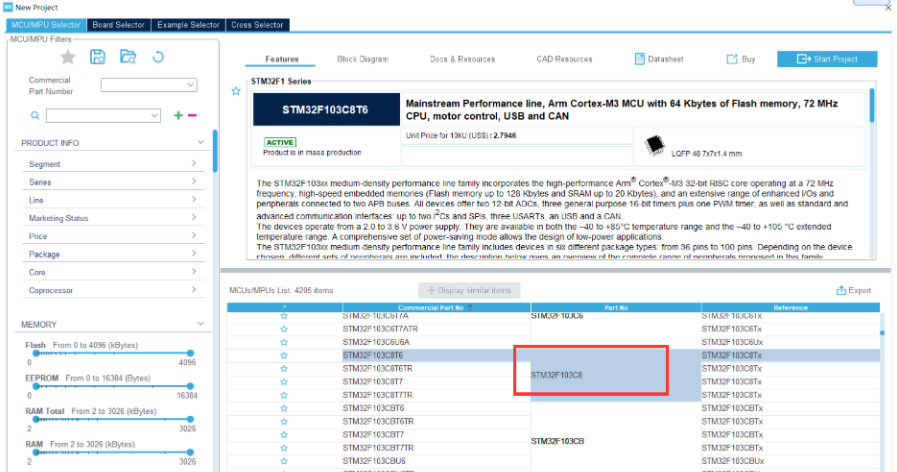897x472 pixels.
Task: Collapse the MEMORY section
Action: [x=200, y=324]
